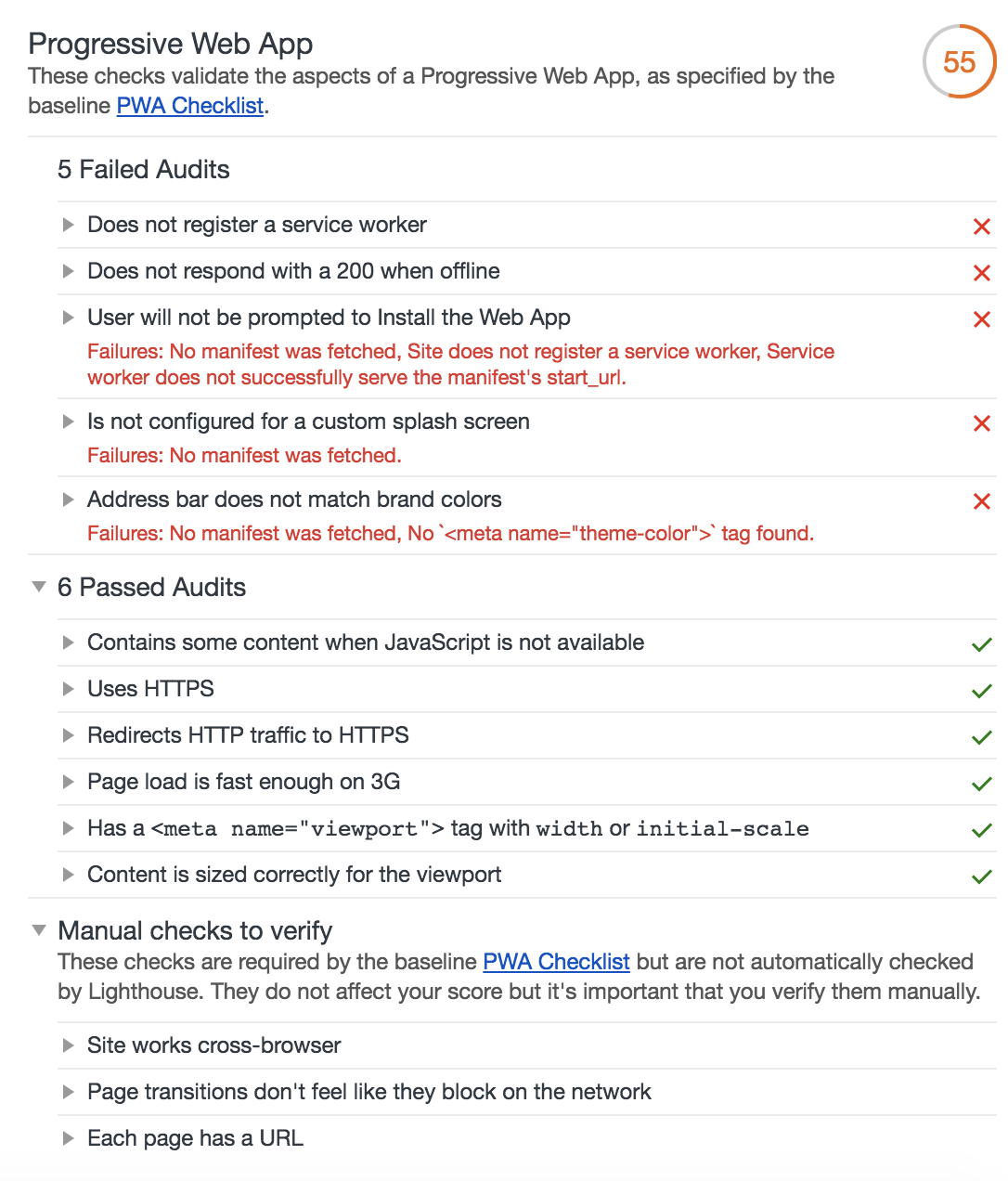This screenshot has height=1181, width=1008.
Task: Open the PWA Checklist link in the header
Action: pos(190,106)
